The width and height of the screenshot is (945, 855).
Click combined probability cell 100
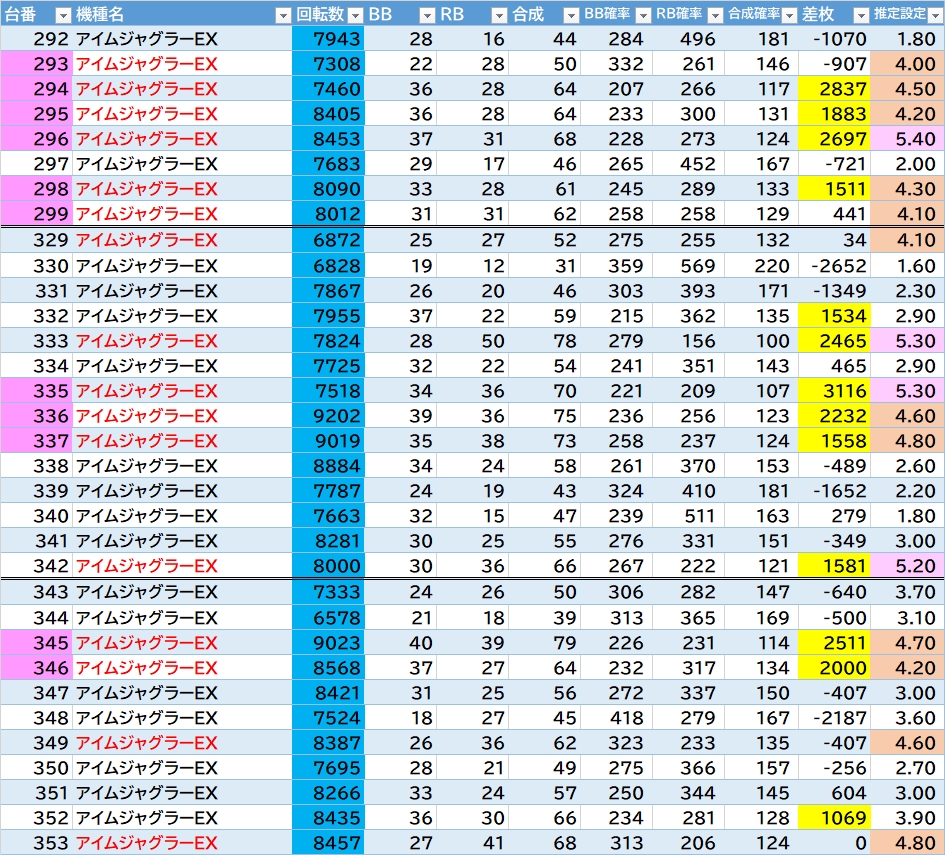click(x=761, y=340)
